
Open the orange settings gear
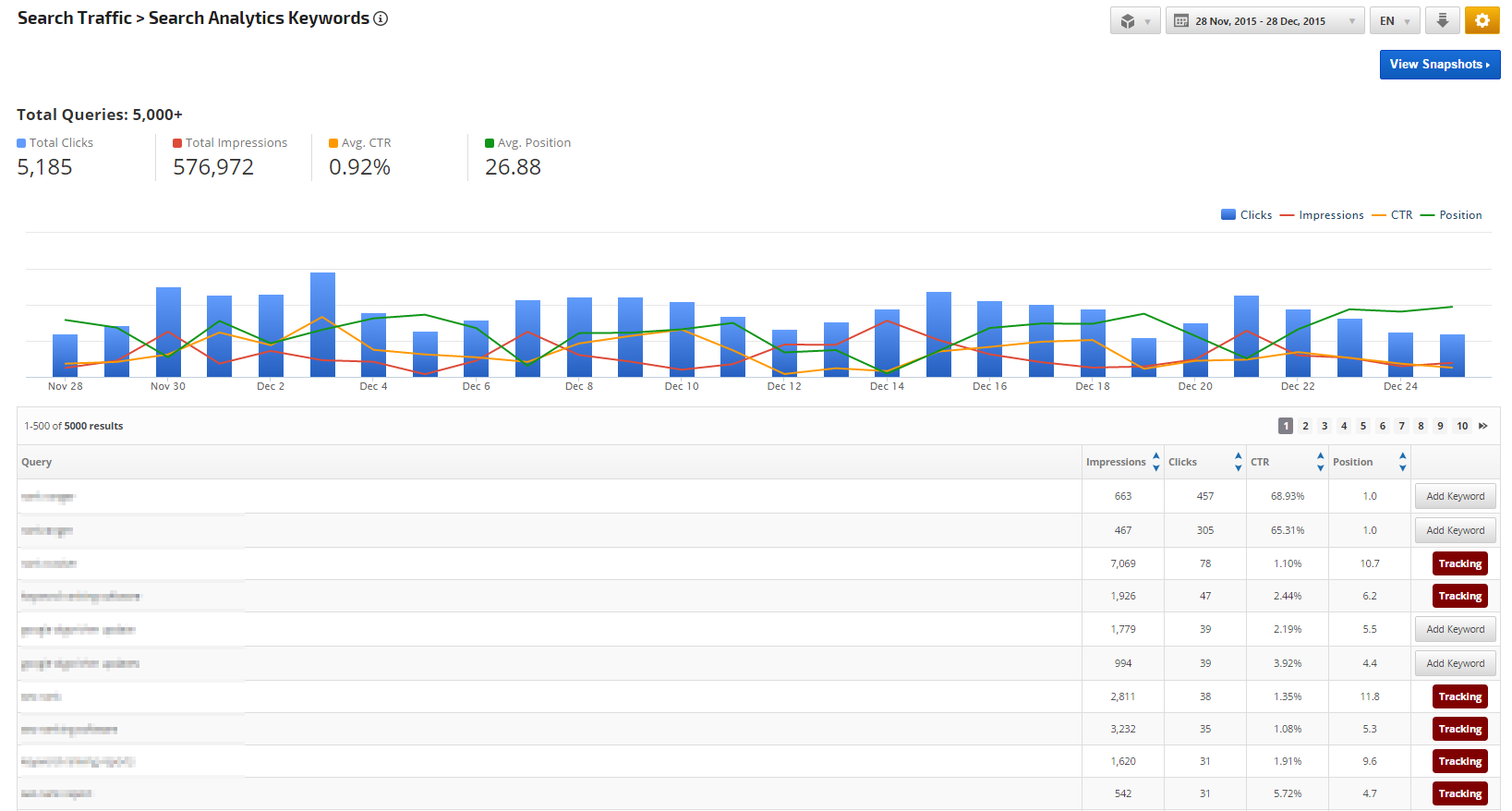click(x=1482, y=20)
